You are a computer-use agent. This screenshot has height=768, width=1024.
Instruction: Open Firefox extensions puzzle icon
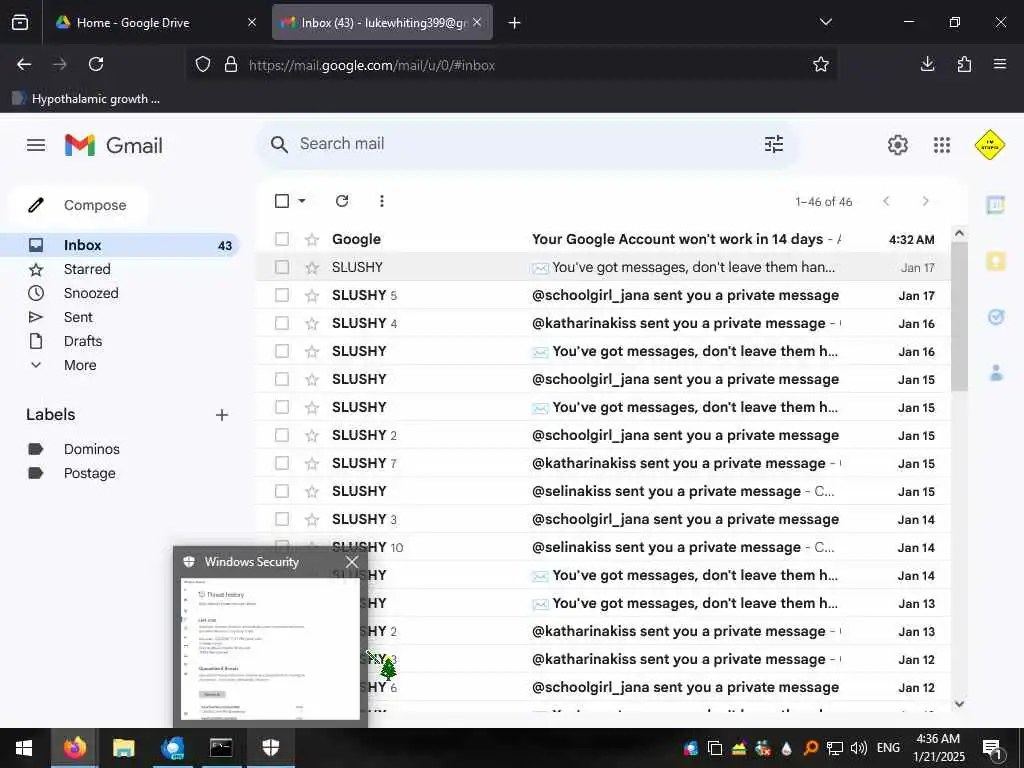click(x=964, y=64)
